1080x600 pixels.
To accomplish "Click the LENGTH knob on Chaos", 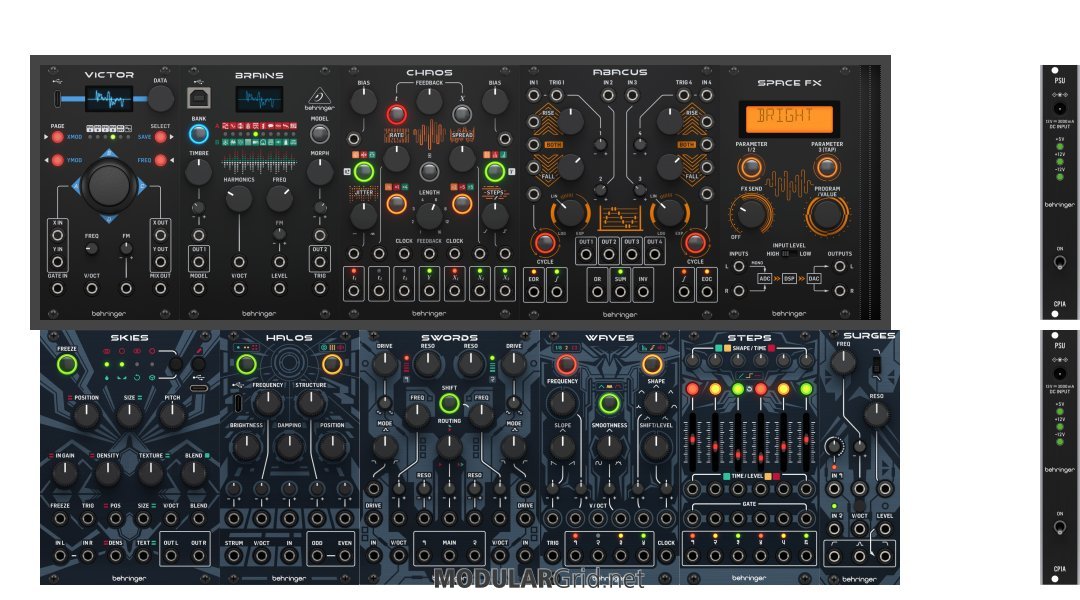I will [429, 216].
